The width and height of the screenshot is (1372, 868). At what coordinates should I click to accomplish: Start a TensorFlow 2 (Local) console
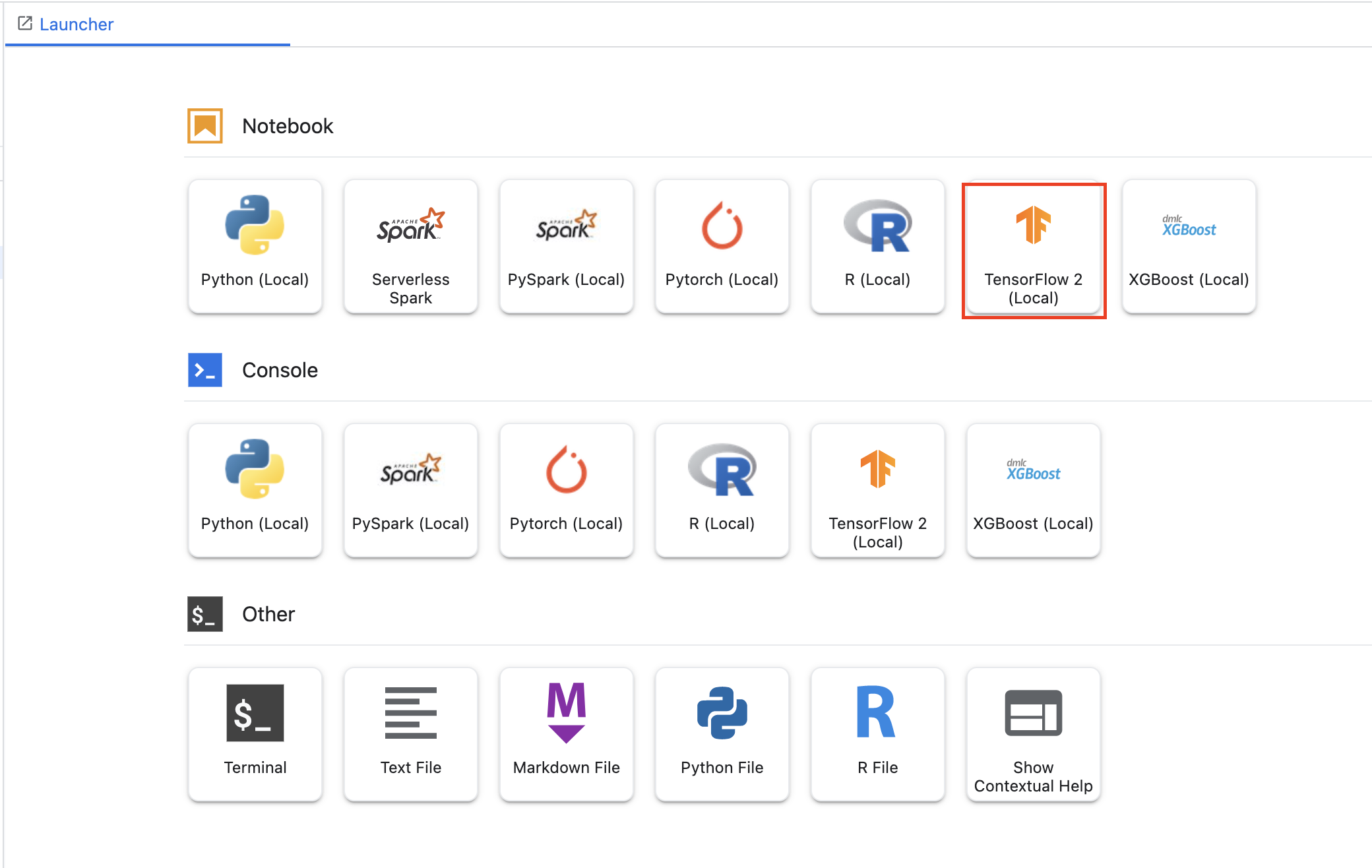pos(877,490)
